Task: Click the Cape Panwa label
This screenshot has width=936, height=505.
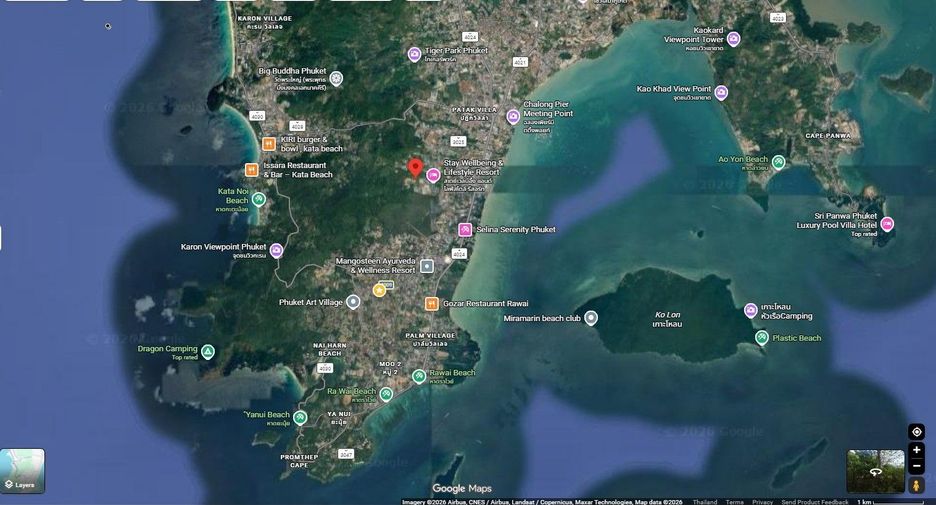Action: pyautogui.click(x=827, y=136)
